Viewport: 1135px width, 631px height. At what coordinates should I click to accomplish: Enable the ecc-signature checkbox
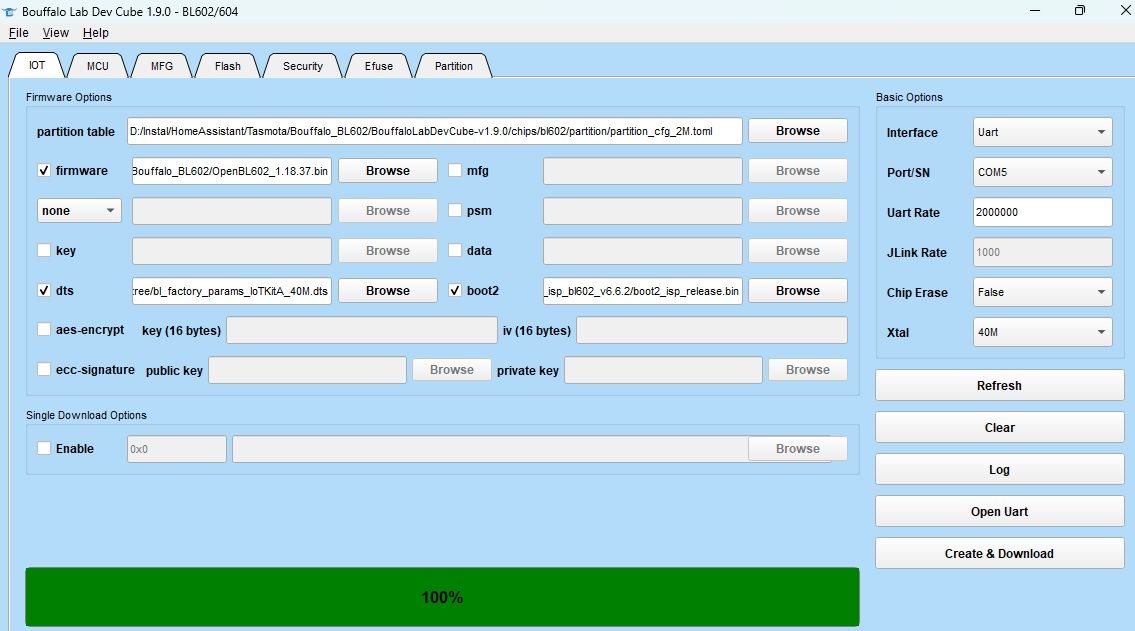coord(44,370)
